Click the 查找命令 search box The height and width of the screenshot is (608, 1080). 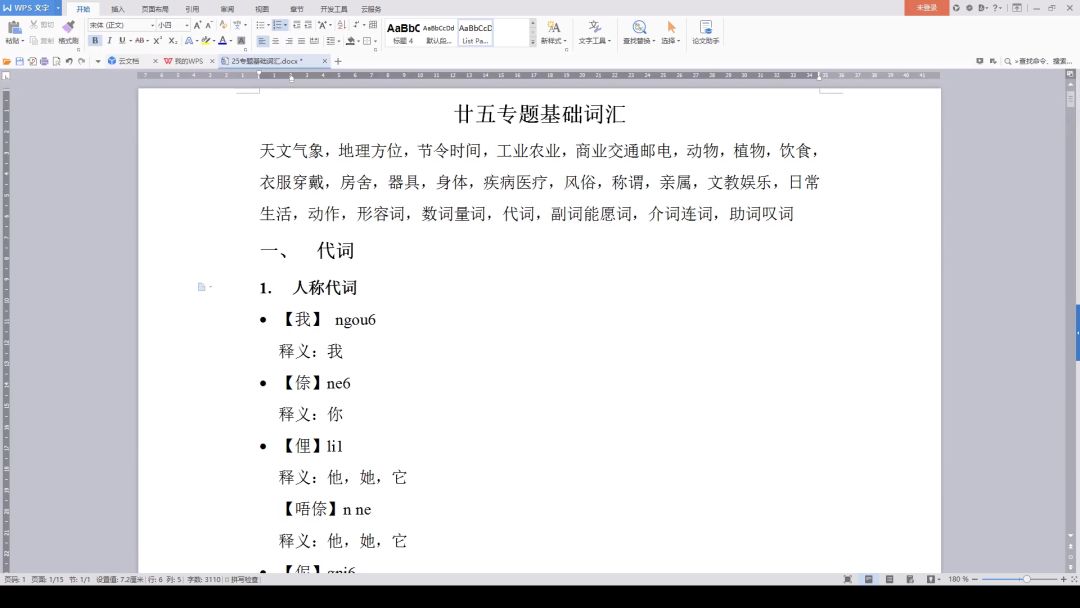tap(1038, 61)
